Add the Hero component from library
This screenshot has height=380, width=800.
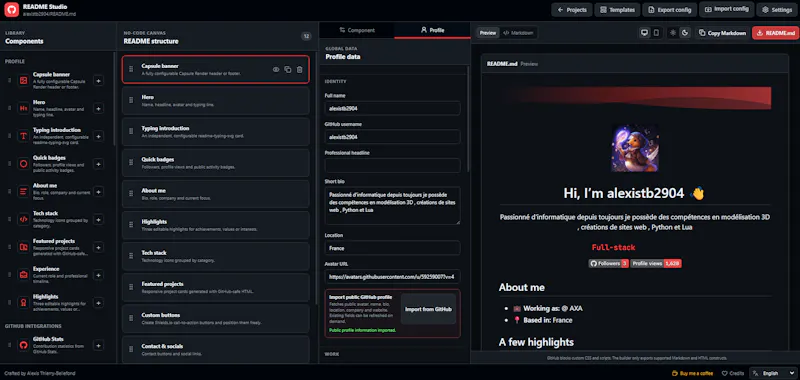coord(98,108)
